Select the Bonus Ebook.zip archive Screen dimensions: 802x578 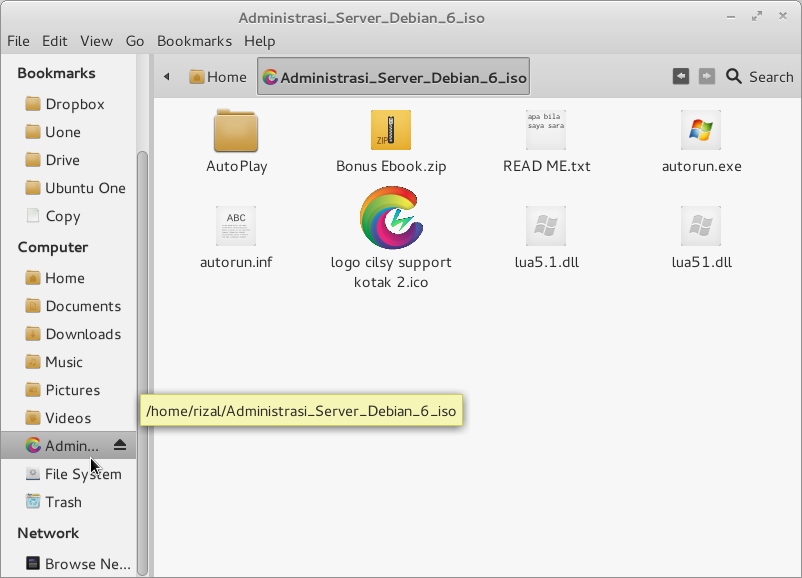(391, 131)
